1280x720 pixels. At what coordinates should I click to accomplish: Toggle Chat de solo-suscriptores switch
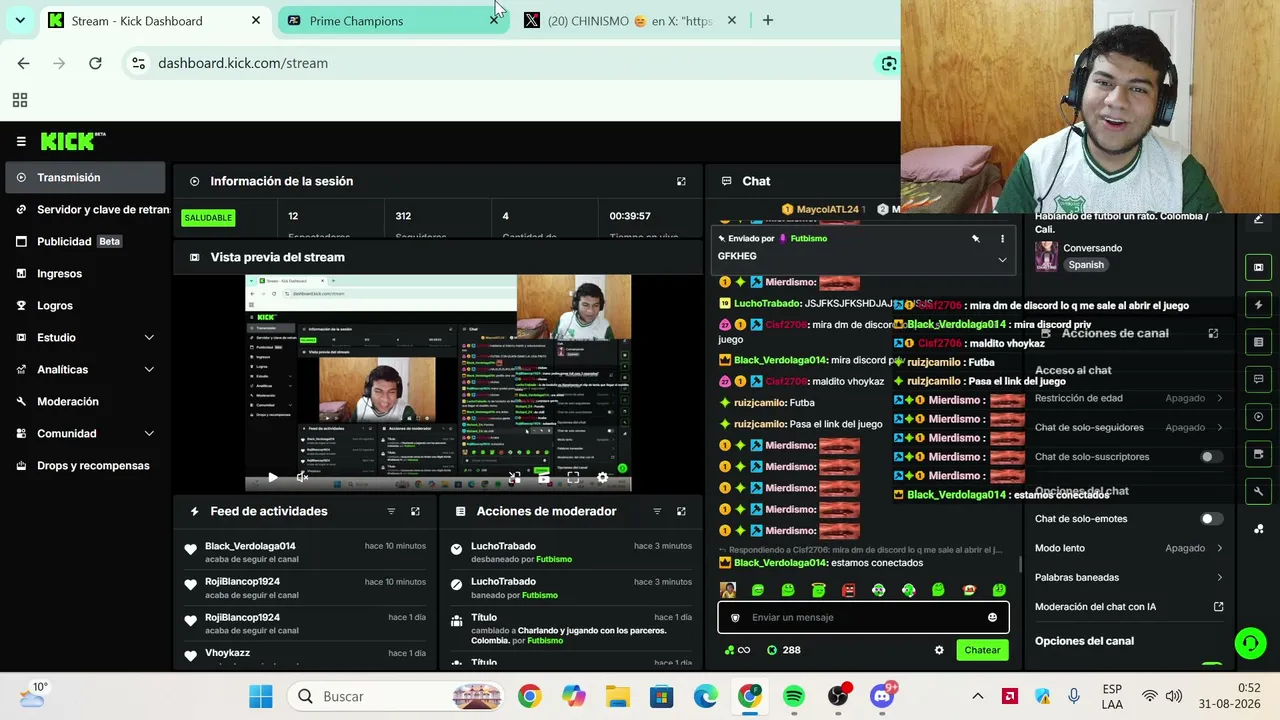(1211, 457)
